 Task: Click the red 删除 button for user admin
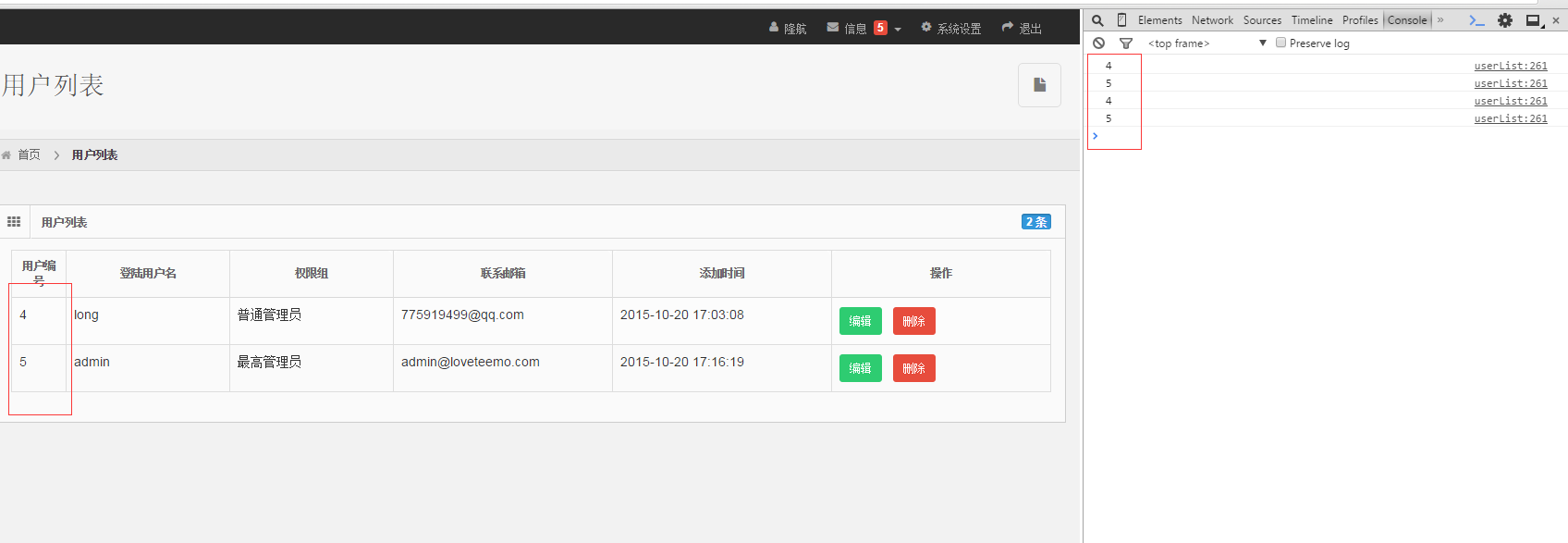(913, 368)
